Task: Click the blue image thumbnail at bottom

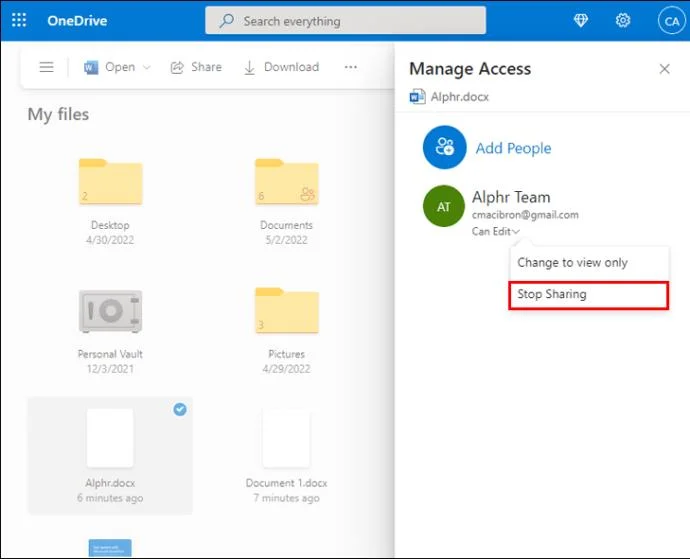Action: (110, 548)
